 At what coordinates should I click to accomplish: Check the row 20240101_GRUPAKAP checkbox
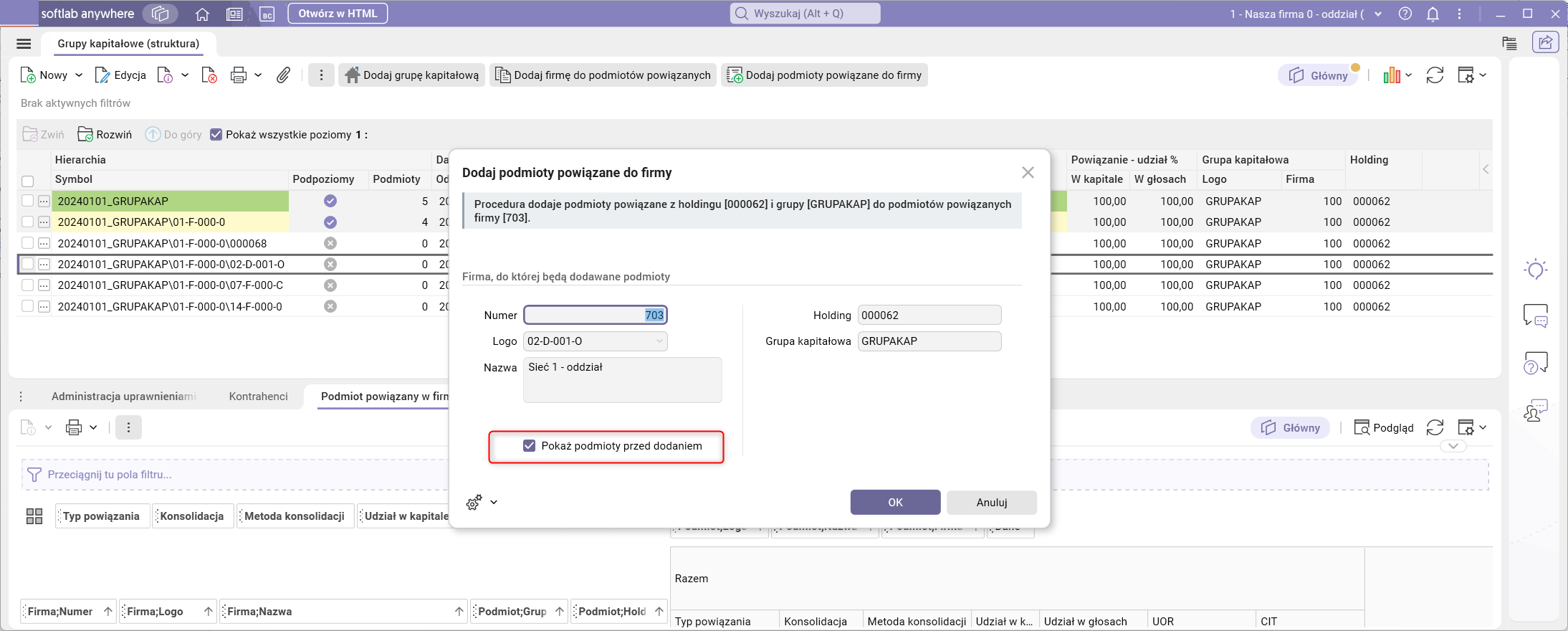[x=28, y=201]
